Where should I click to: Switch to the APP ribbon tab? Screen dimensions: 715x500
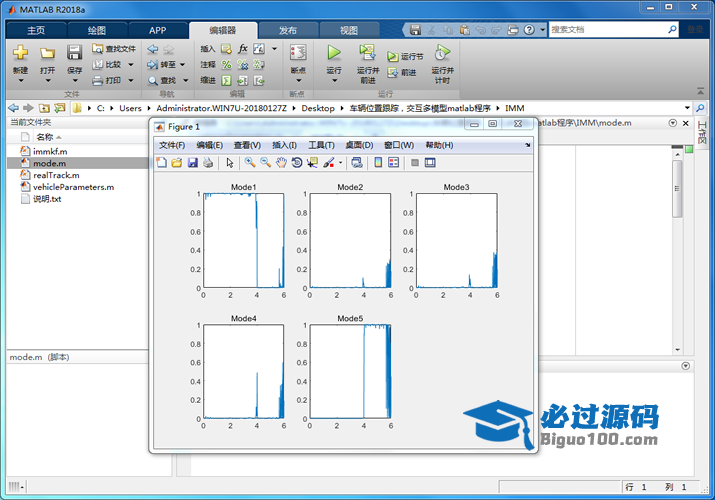tap(157, 31)
